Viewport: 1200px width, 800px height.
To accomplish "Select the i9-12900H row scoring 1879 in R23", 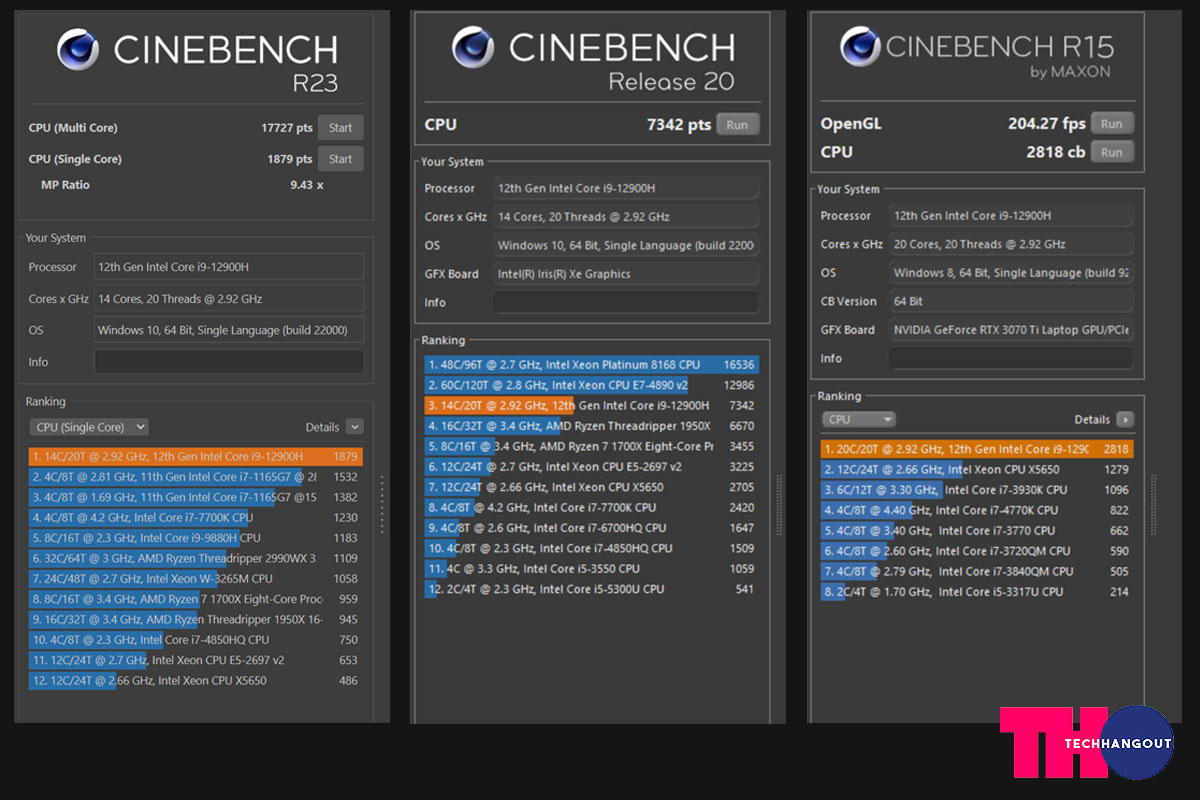I will (196, 456).
